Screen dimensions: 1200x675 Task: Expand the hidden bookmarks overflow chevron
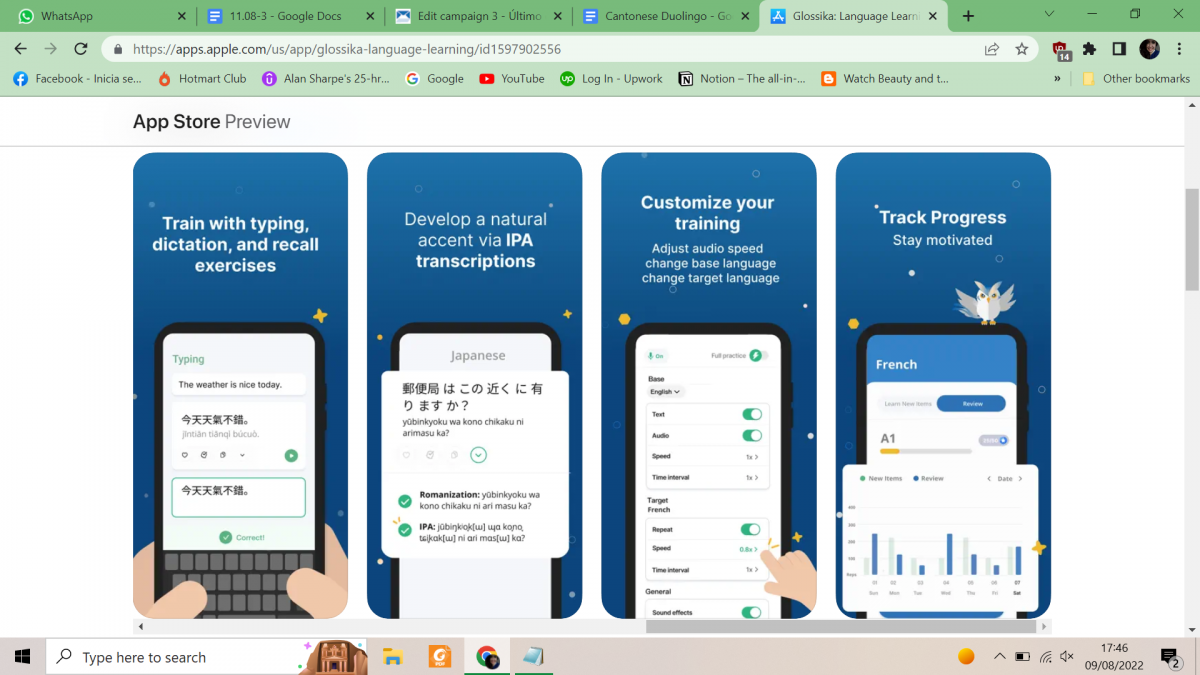point(1057,78)
